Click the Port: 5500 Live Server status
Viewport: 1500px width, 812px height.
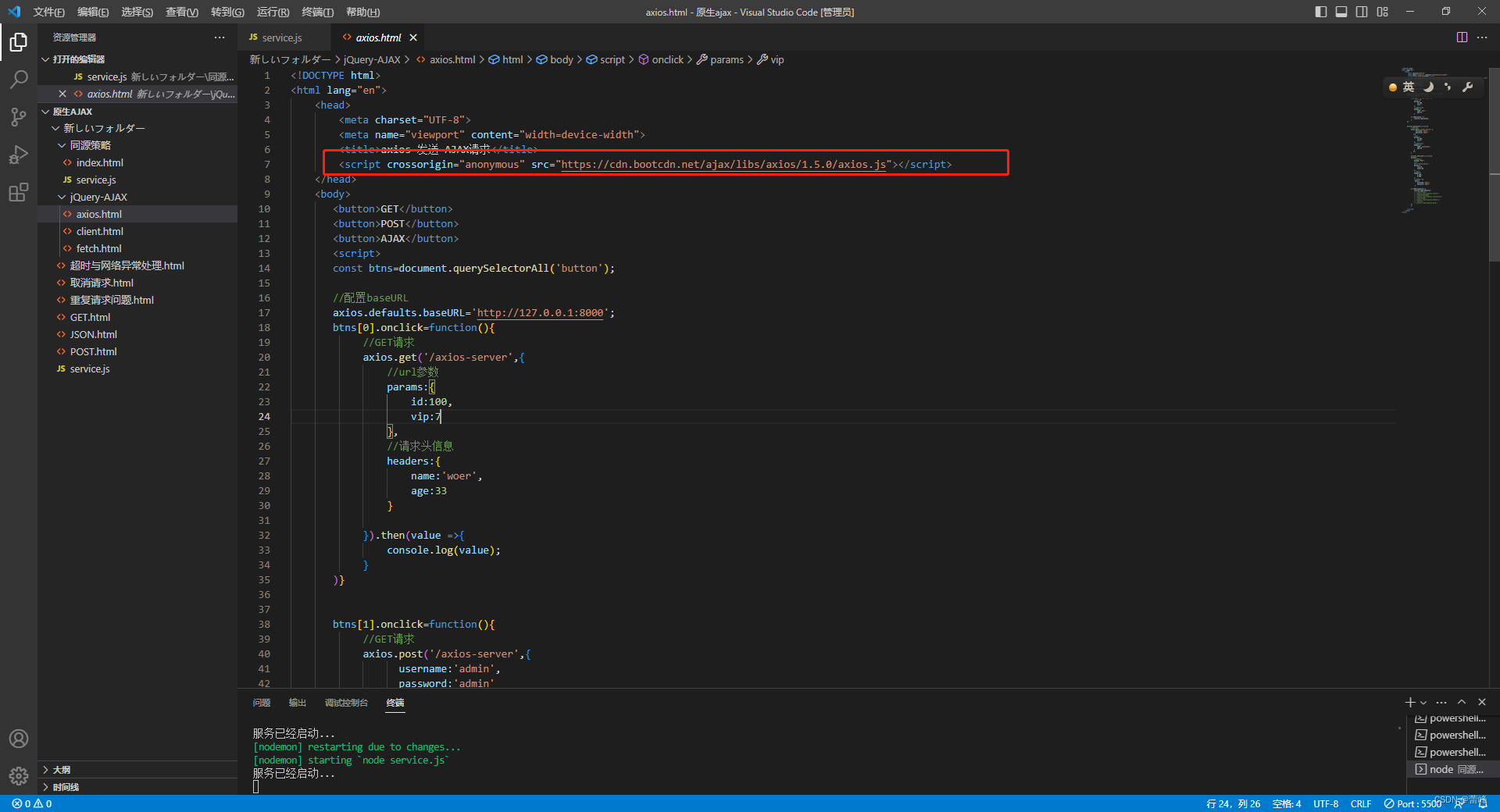click(1412, 803)
